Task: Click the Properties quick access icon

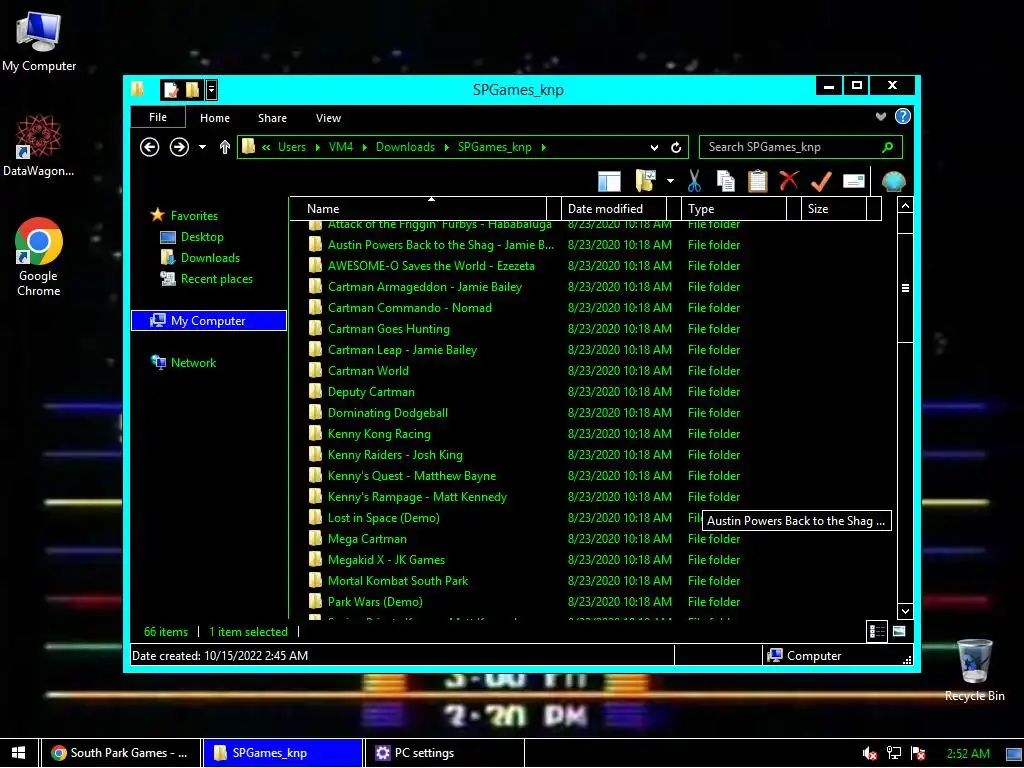Action: [170, 89]
